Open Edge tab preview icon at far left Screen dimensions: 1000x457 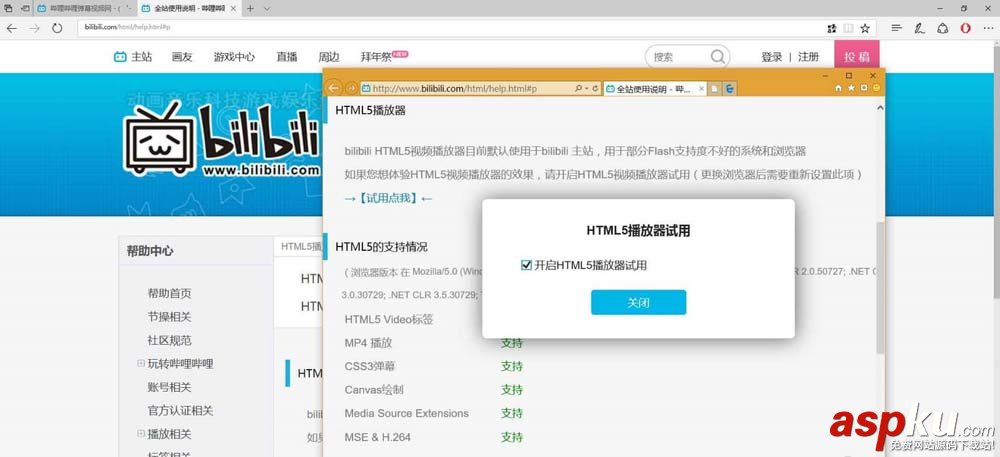pos(8,9)
